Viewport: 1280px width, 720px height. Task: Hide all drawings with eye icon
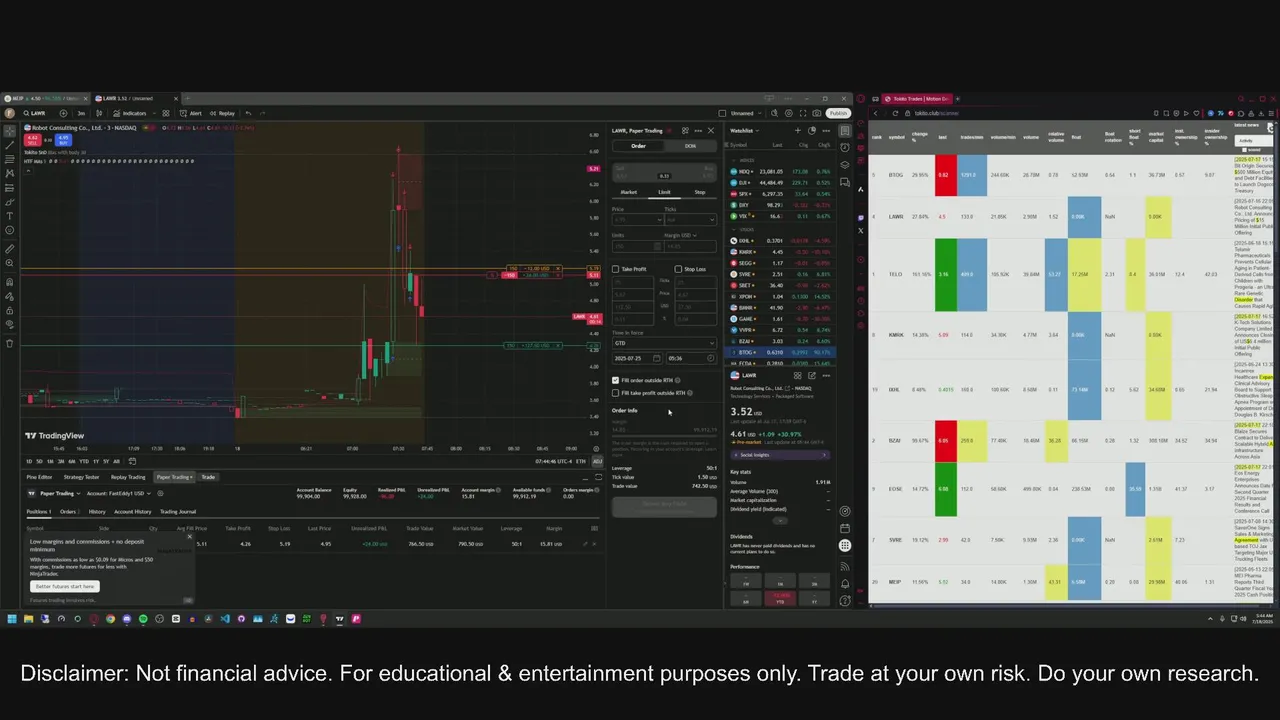point(10,324)
